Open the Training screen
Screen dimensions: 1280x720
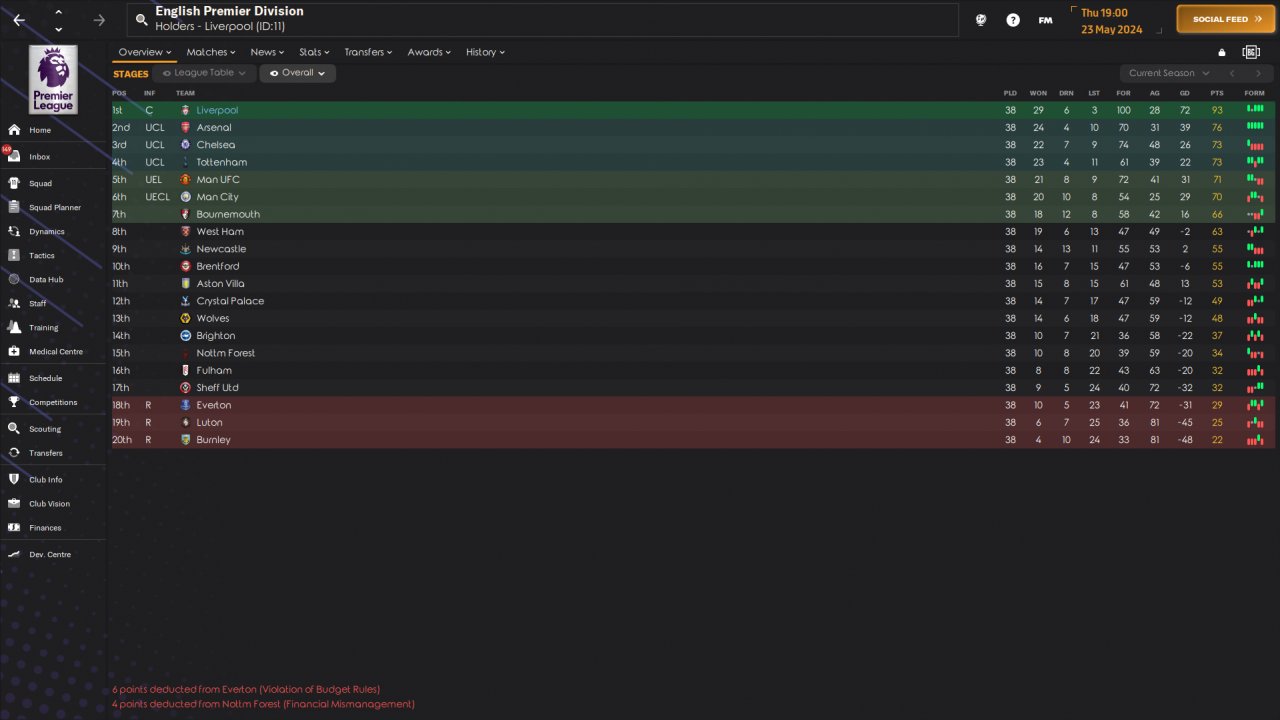44,327
